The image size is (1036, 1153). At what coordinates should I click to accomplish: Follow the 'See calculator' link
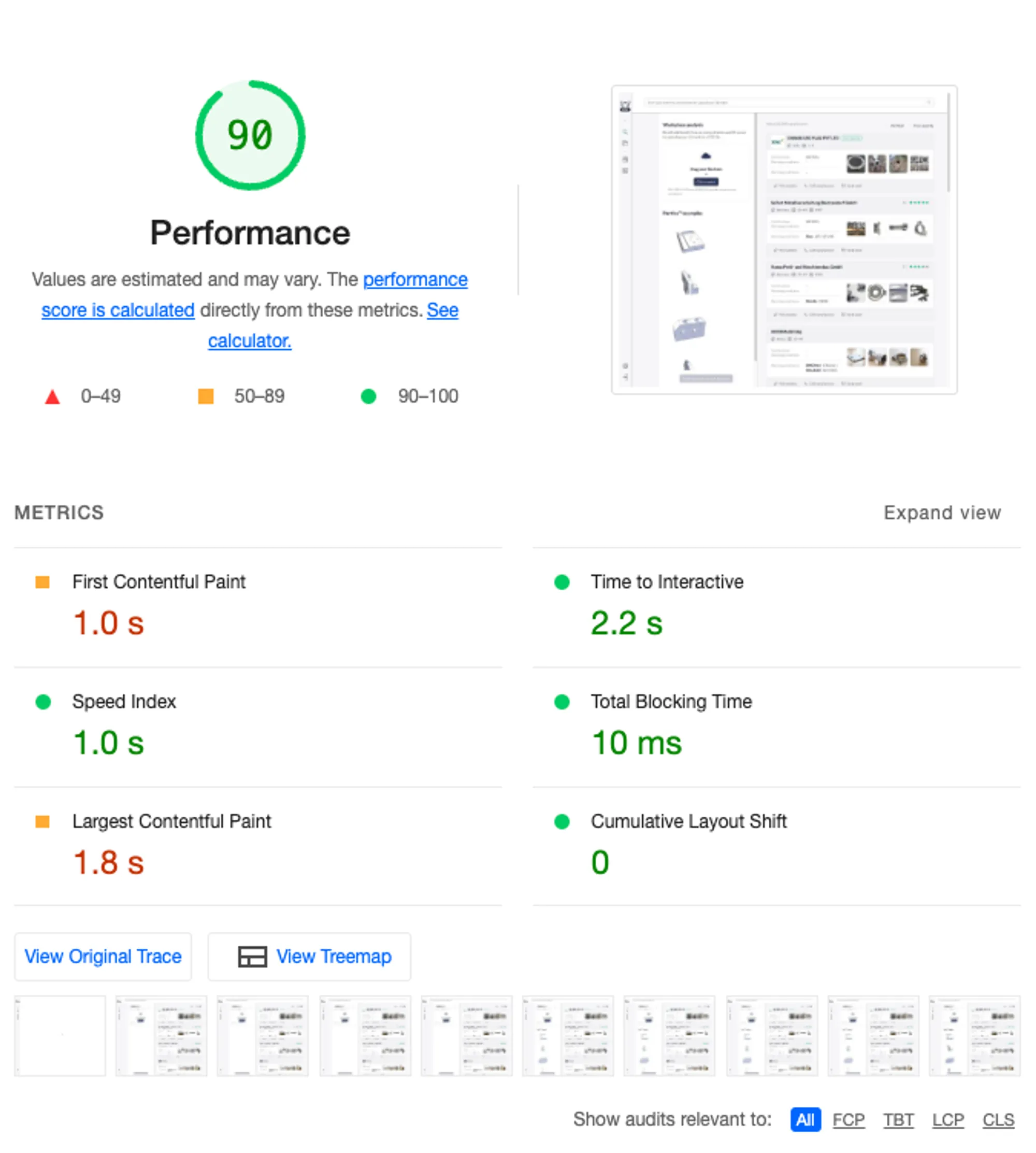[x=250, y=341]
